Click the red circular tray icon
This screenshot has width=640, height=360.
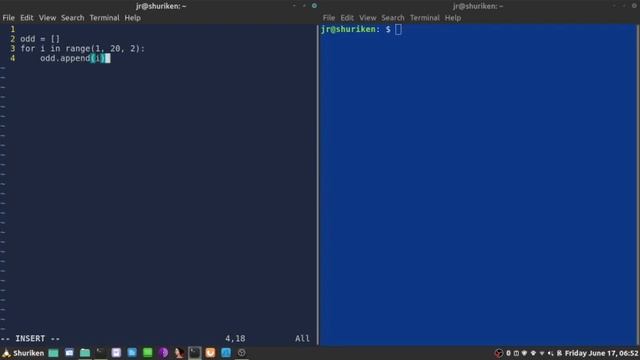[498, 353]
